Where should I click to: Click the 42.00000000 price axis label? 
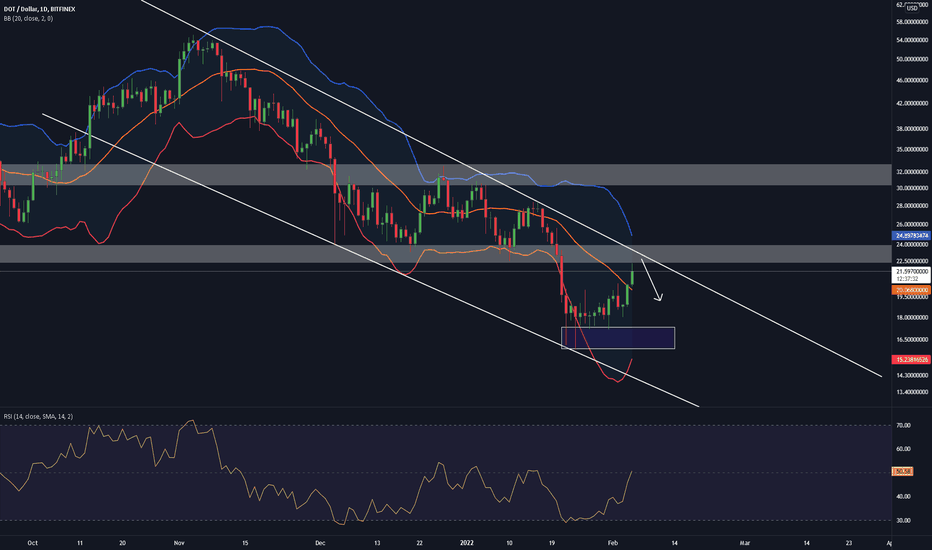[912, 103]
